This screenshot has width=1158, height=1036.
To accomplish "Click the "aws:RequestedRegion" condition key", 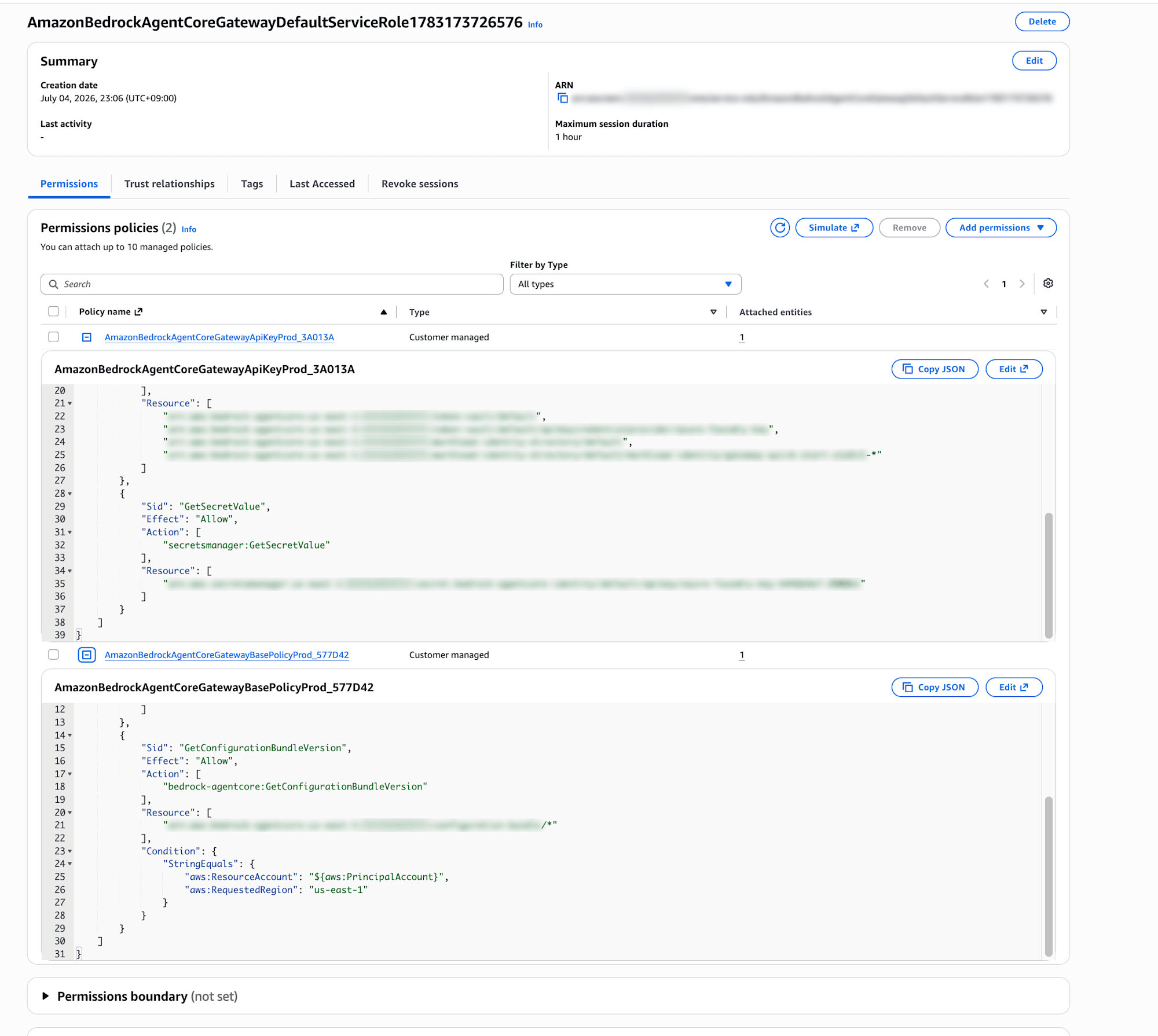I will [x=241, y=890].
